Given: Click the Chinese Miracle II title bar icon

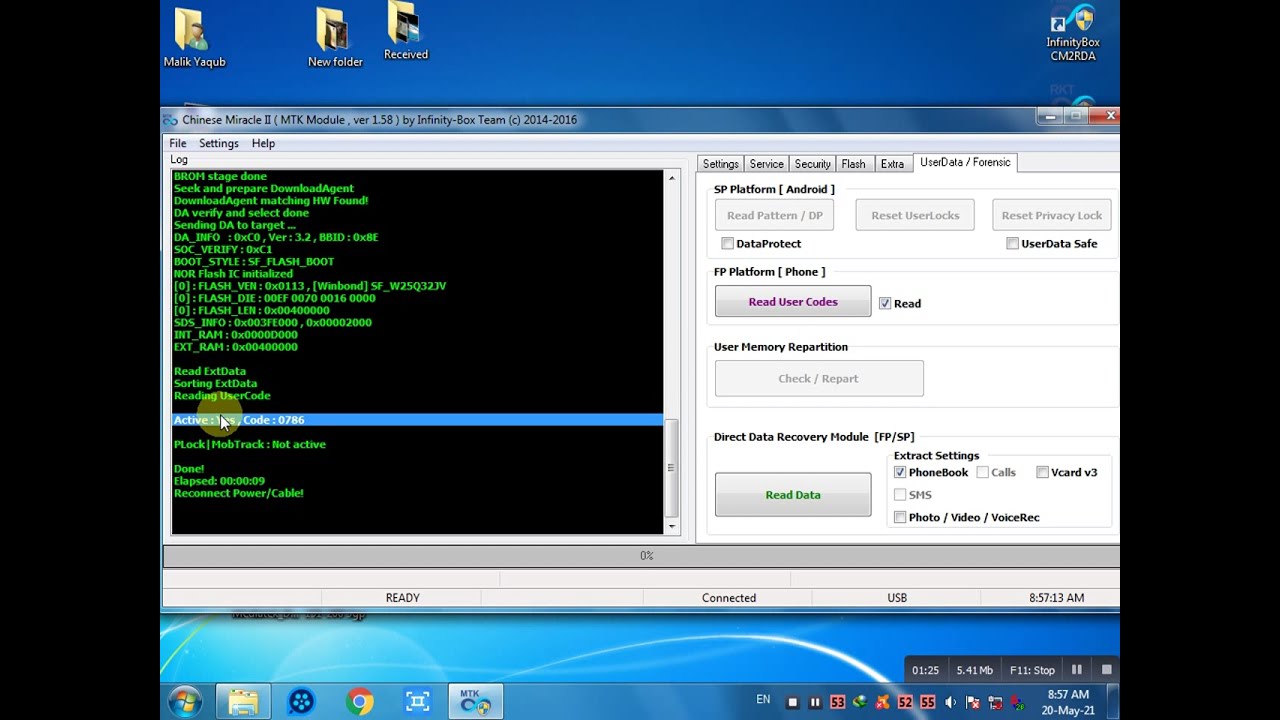Looking at the screenshot, I should coord(171,120).
